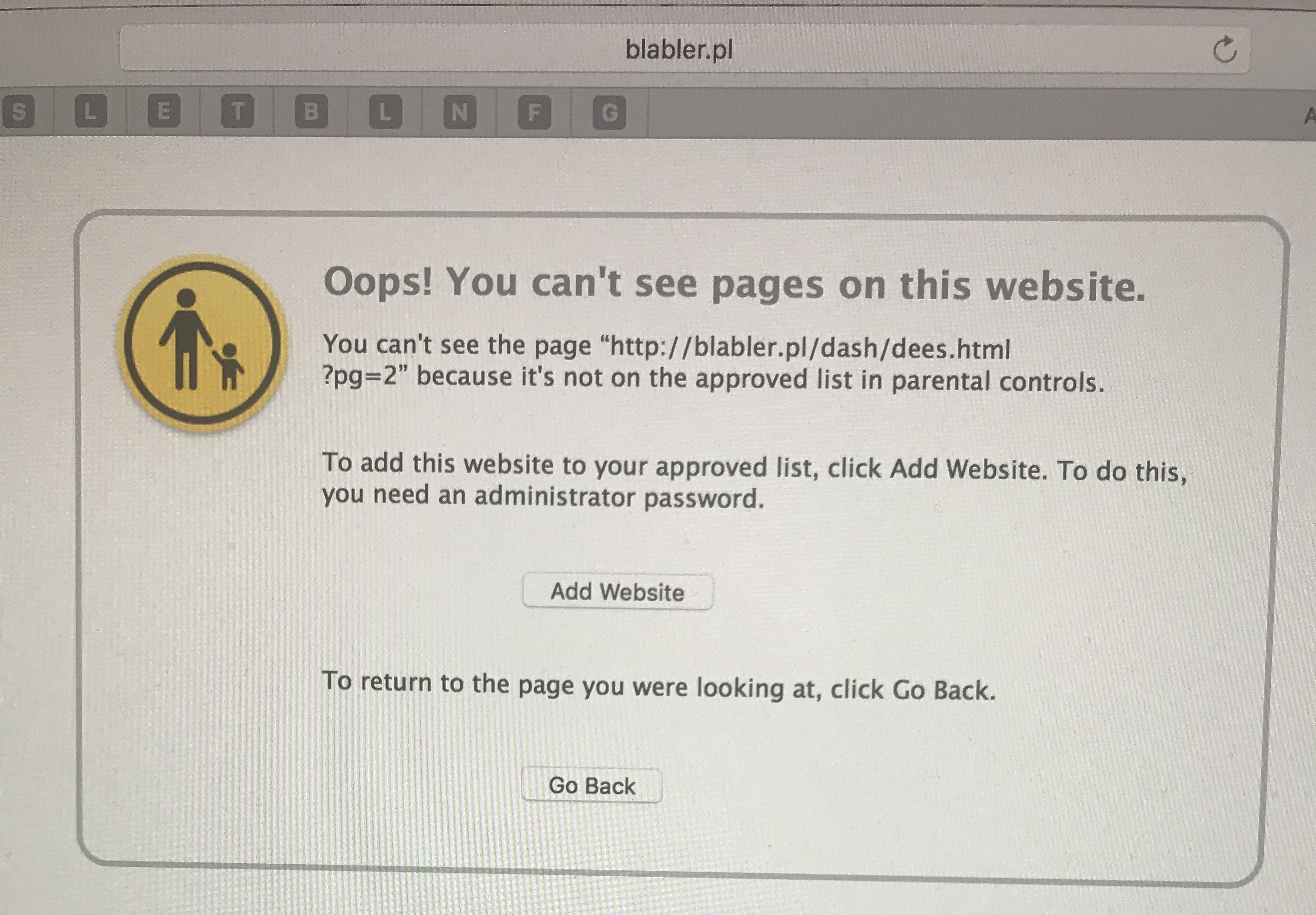The image size is (1316, 915).
Task: Click the Add Website button
Action: [x=618, y=592]
